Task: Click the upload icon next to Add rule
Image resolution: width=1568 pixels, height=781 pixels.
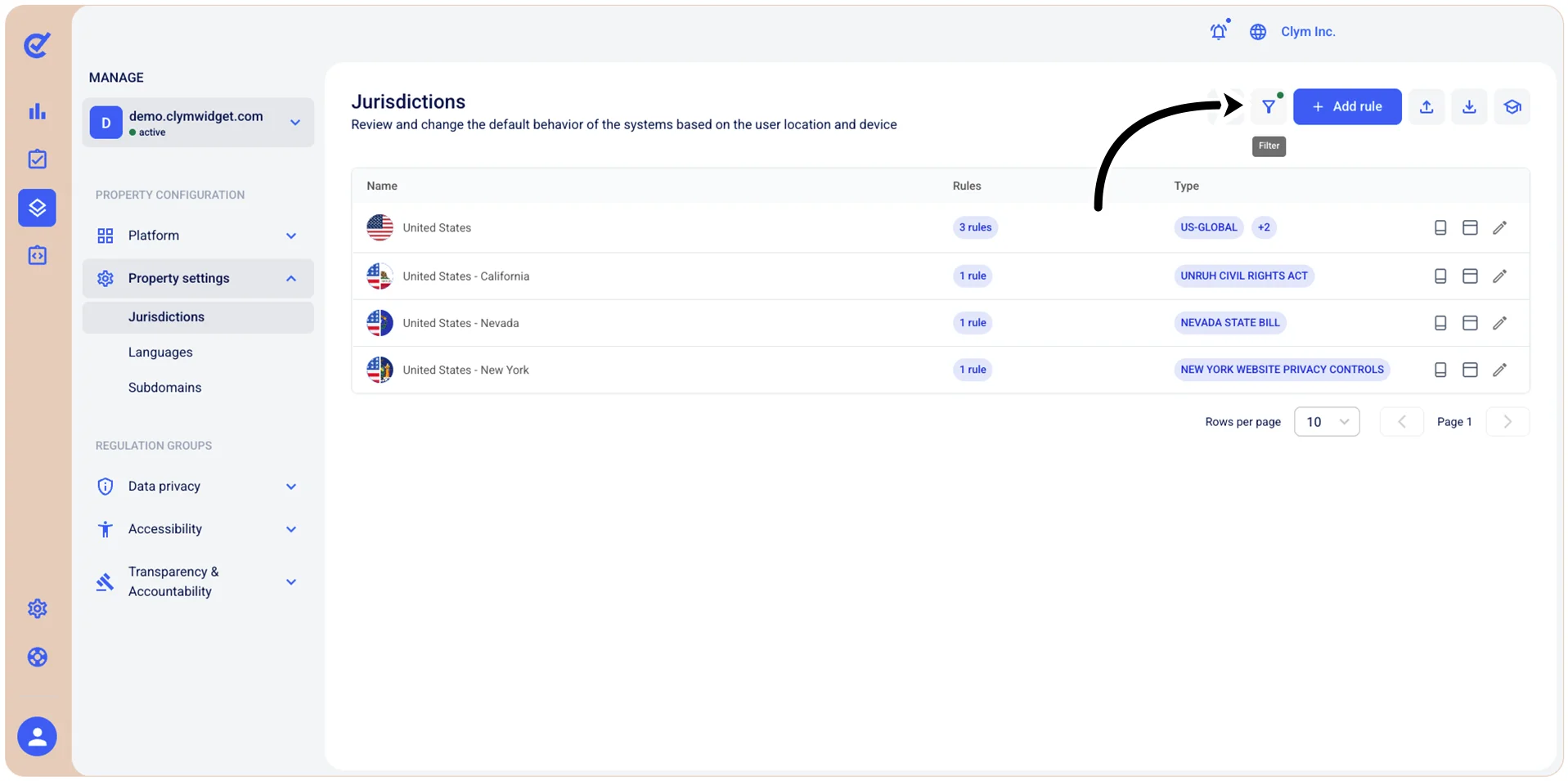Action: coord(1426,106)
